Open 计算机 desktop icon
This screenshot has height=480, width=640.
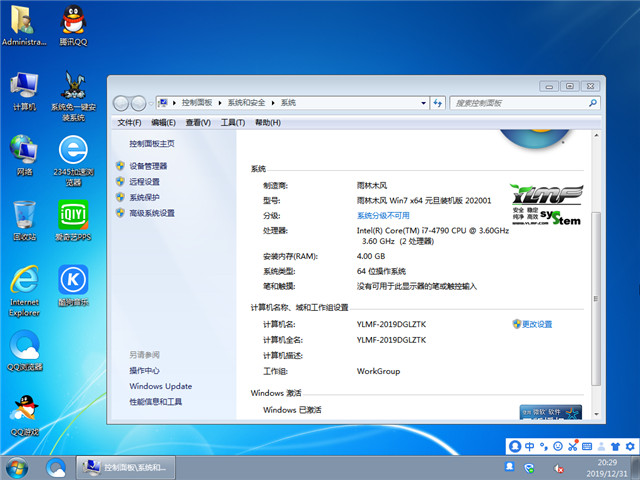click(24, 91)
